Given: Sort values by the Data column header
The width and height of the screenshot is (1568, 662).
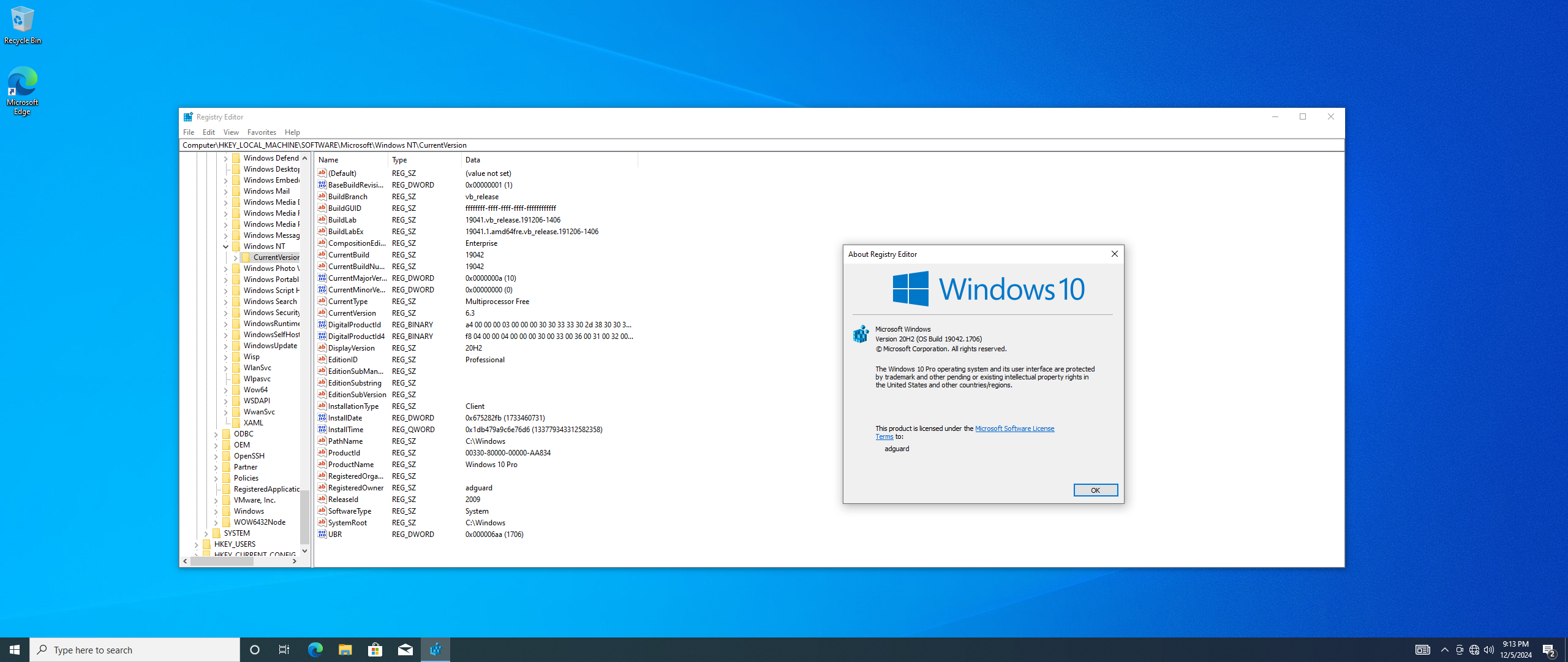Looking at the screenshot, I should [x=549, y=159].
